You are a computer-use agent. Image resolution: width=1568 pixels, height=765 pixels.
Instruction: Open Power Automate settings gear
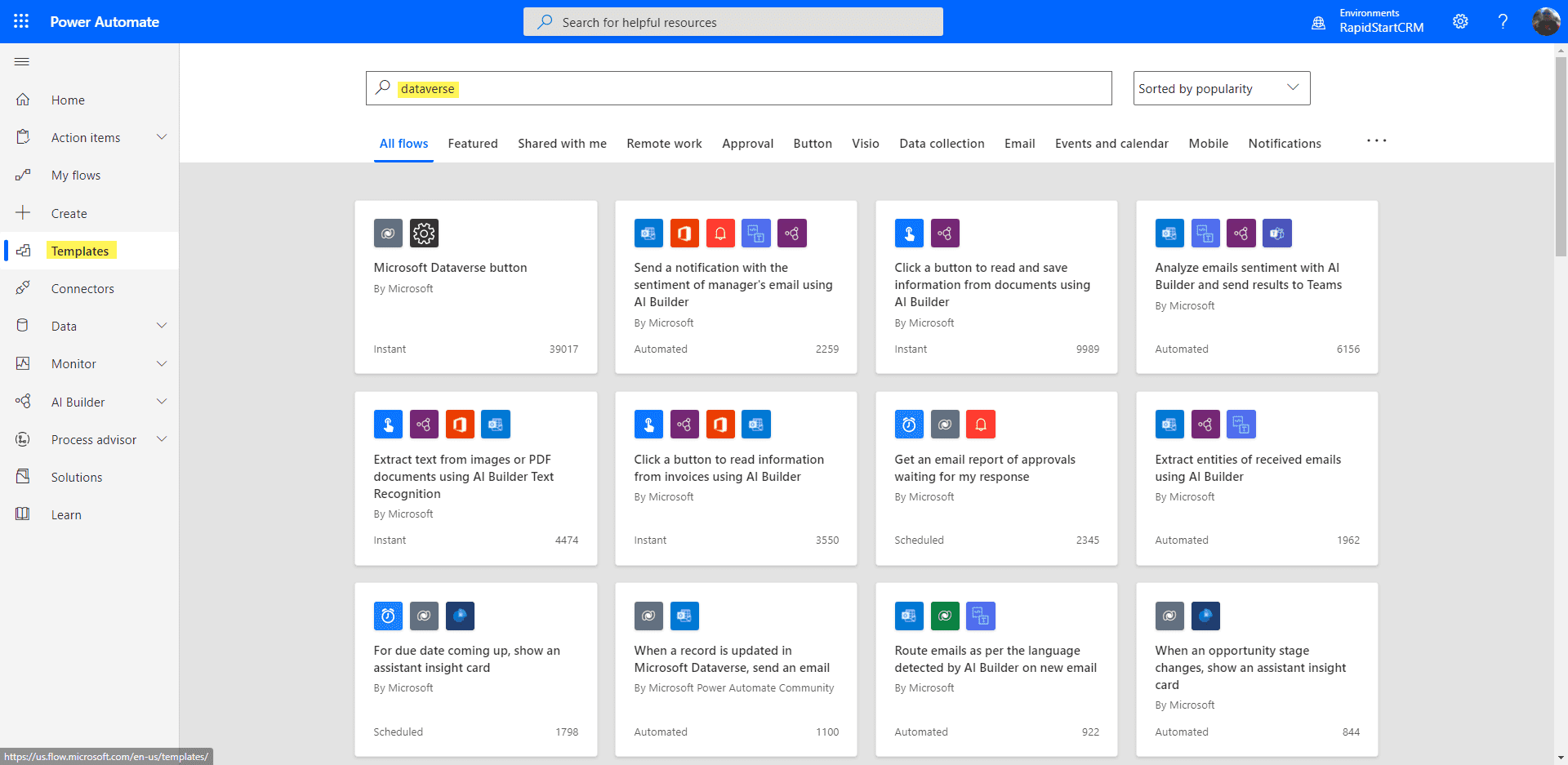point(1461,21)
